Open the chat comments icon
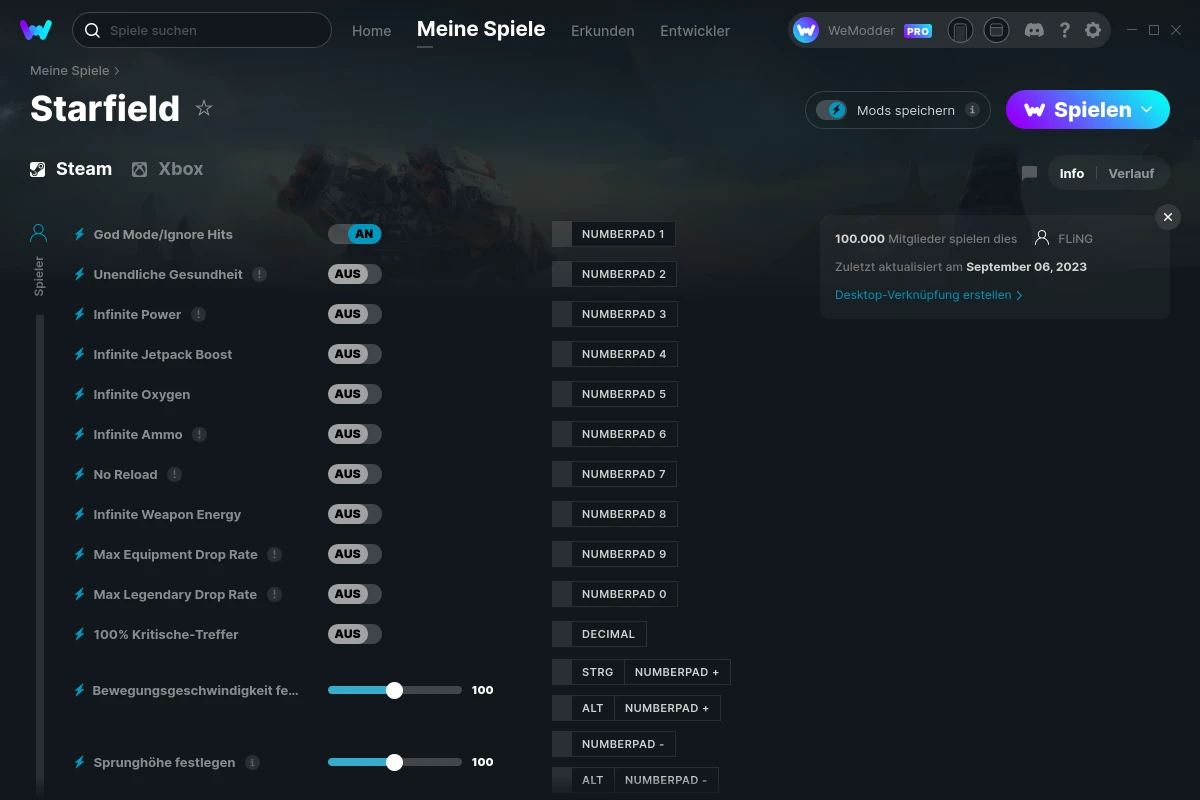The image size is (1200, 800). pos(1029,173)
